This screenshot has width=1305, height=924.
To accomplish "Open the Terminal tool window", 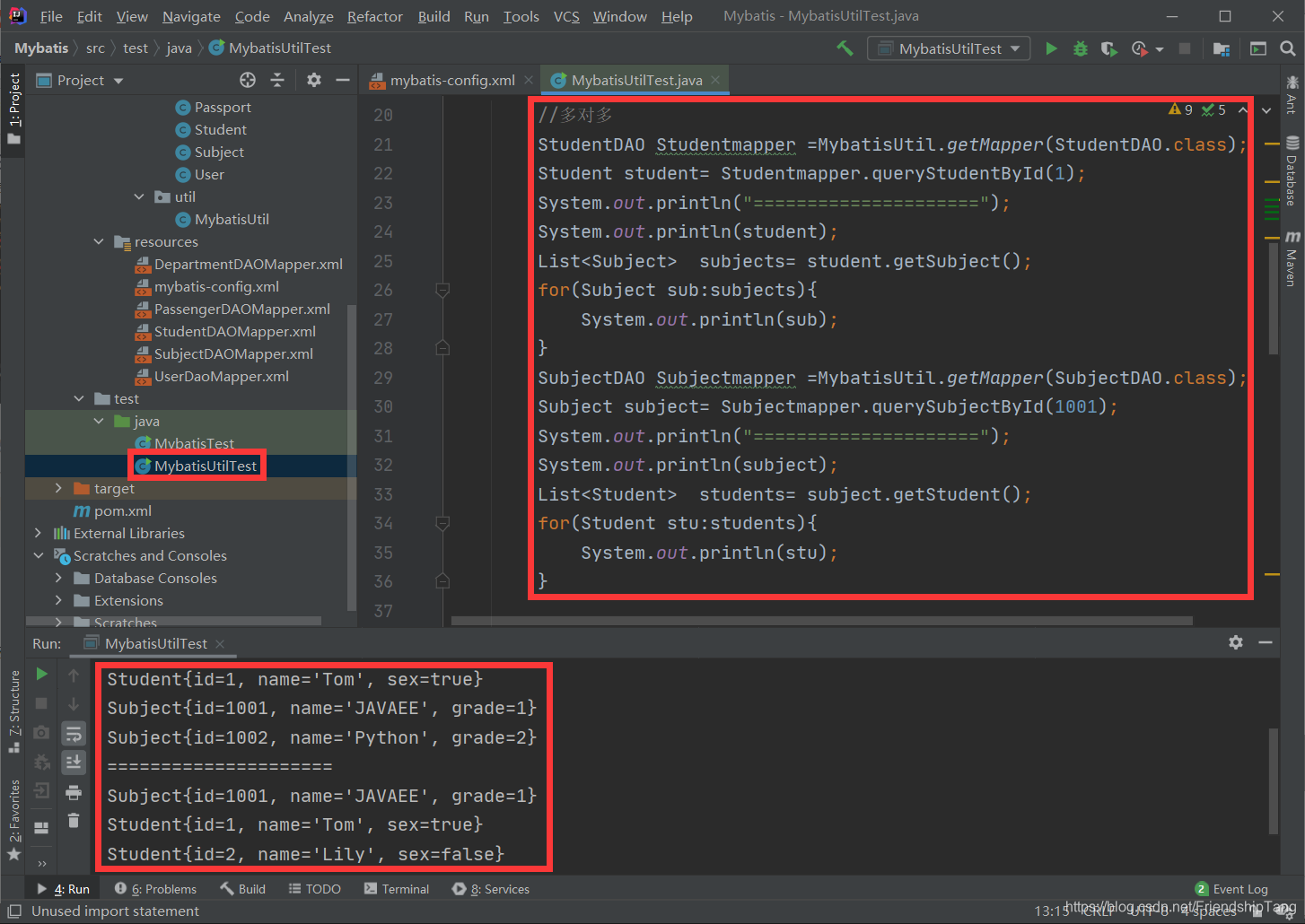I will tap(397, 889).
